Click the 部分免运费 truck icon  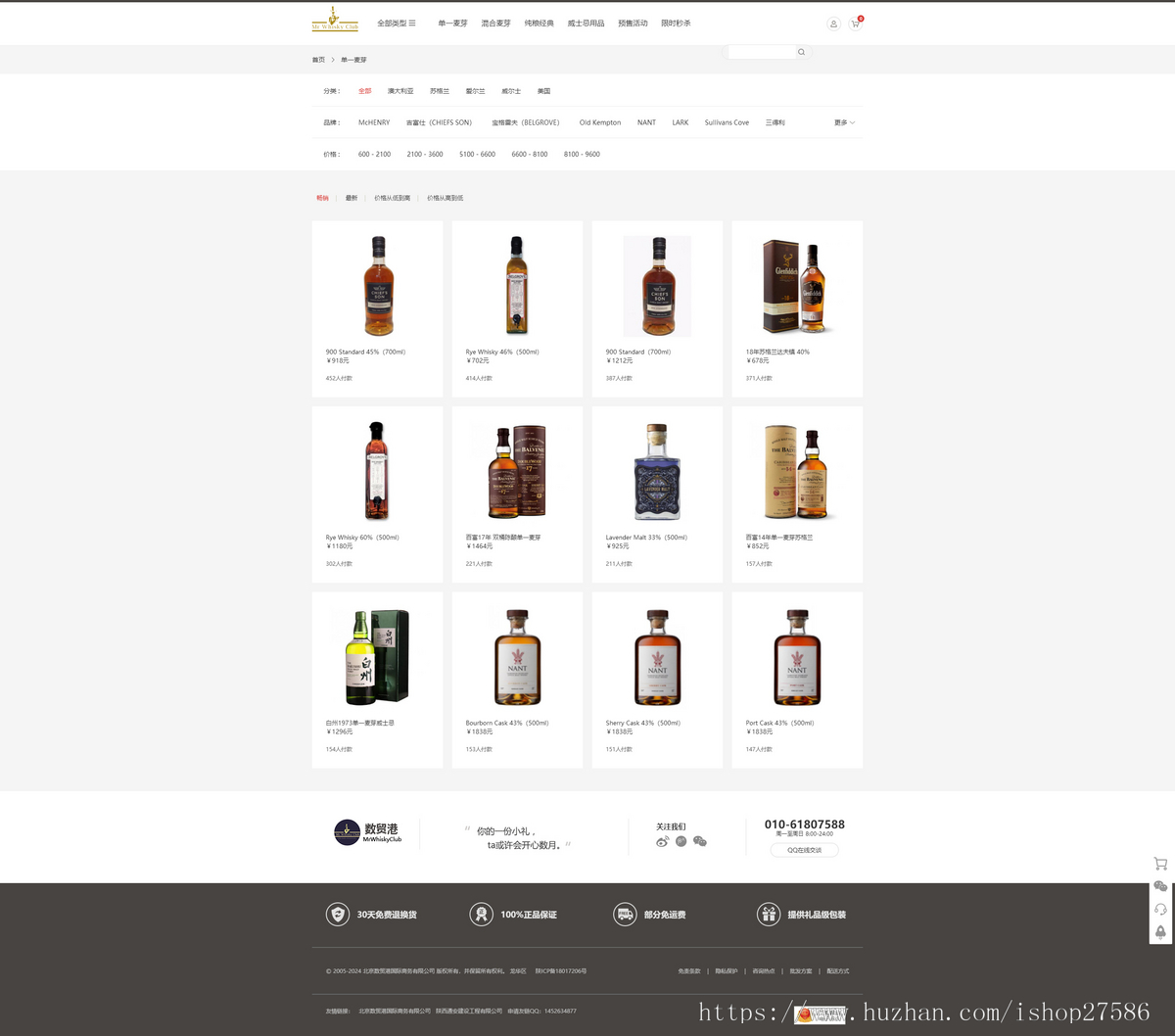(625, 915)
